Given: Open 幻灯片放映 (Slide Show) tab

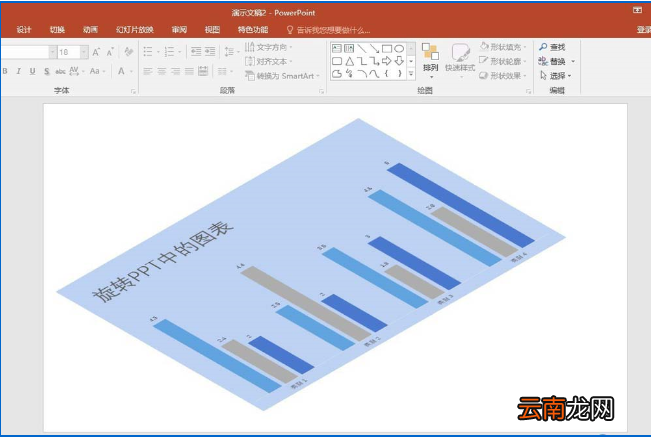Looking at the screenshot, I should (135, 29).
